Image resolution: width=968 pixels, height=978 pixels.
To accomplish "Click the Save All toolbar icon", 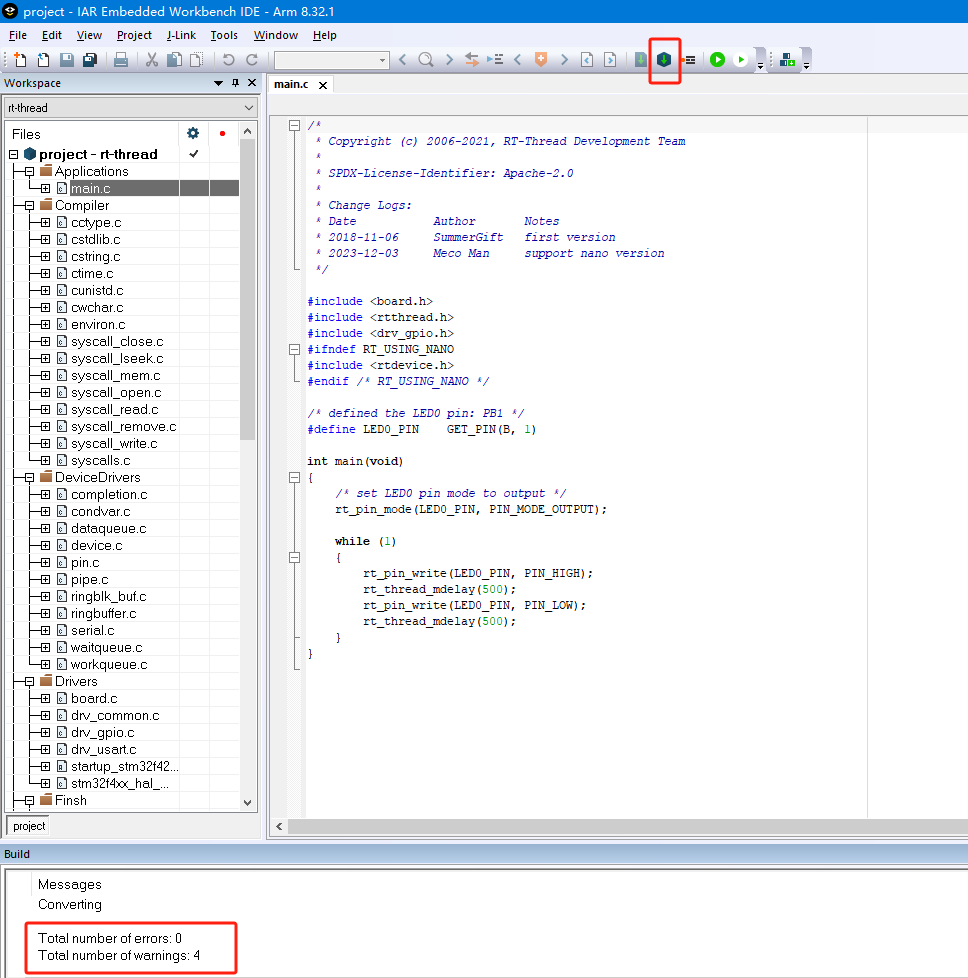I will [89, 60].
